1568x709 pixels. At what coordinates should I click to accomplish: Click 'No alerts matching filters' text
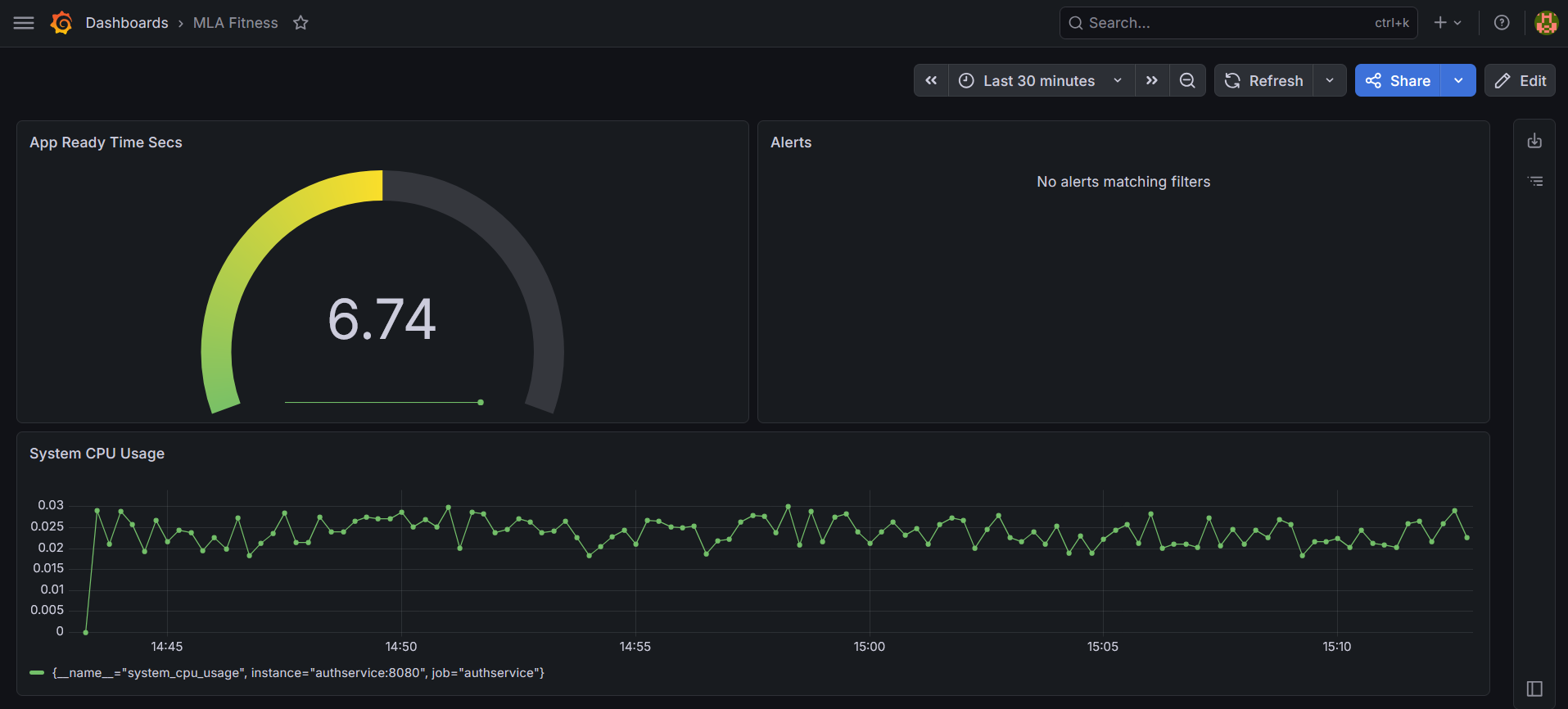(x=1123, y=182)
